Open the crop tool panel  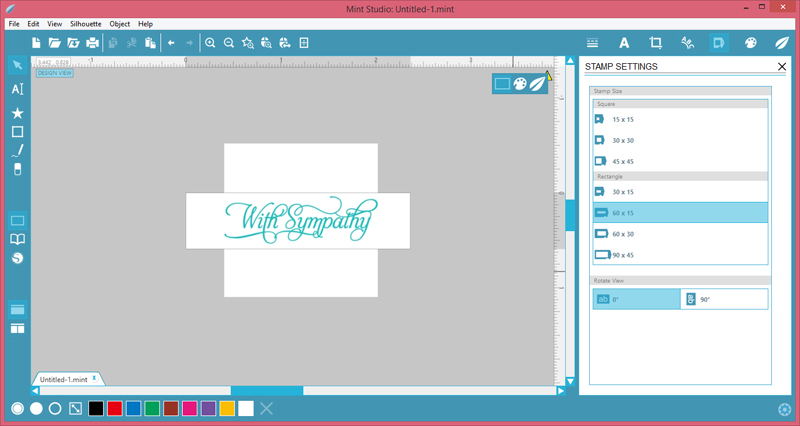pyautogui.click(x=655, y=43)
